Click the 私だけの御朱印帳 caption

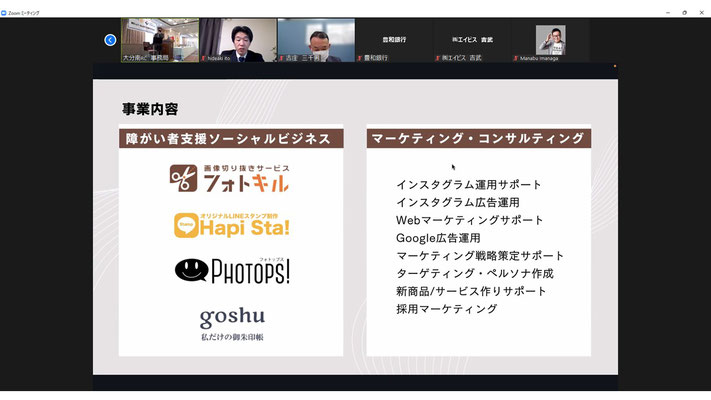click(232, 337)
